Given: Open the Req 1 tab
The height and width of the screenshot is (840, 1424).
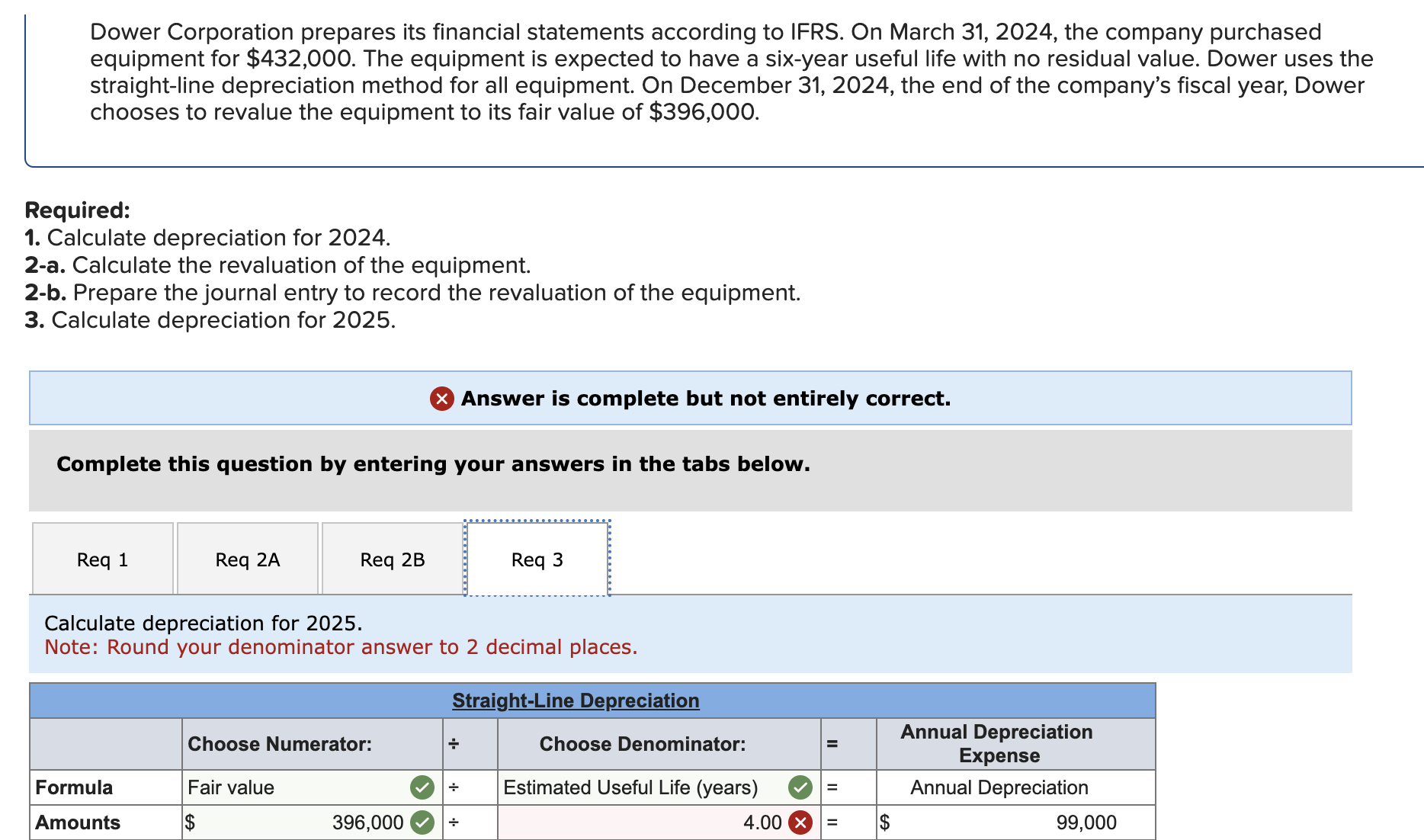Looking at the screenshot, I should pos(103,559).
